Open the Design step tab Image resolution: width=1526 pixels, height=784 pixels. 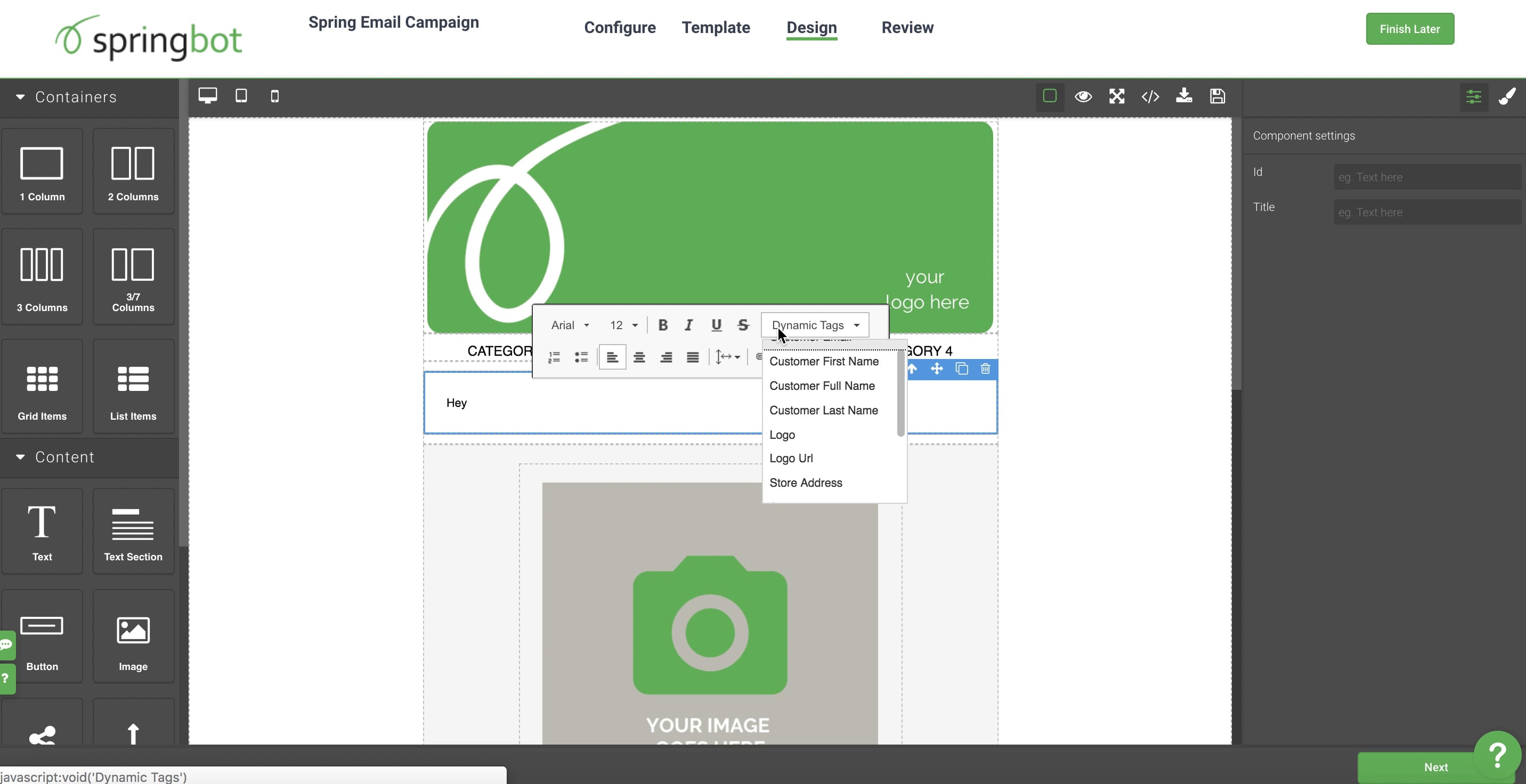[x=811, y=28]
